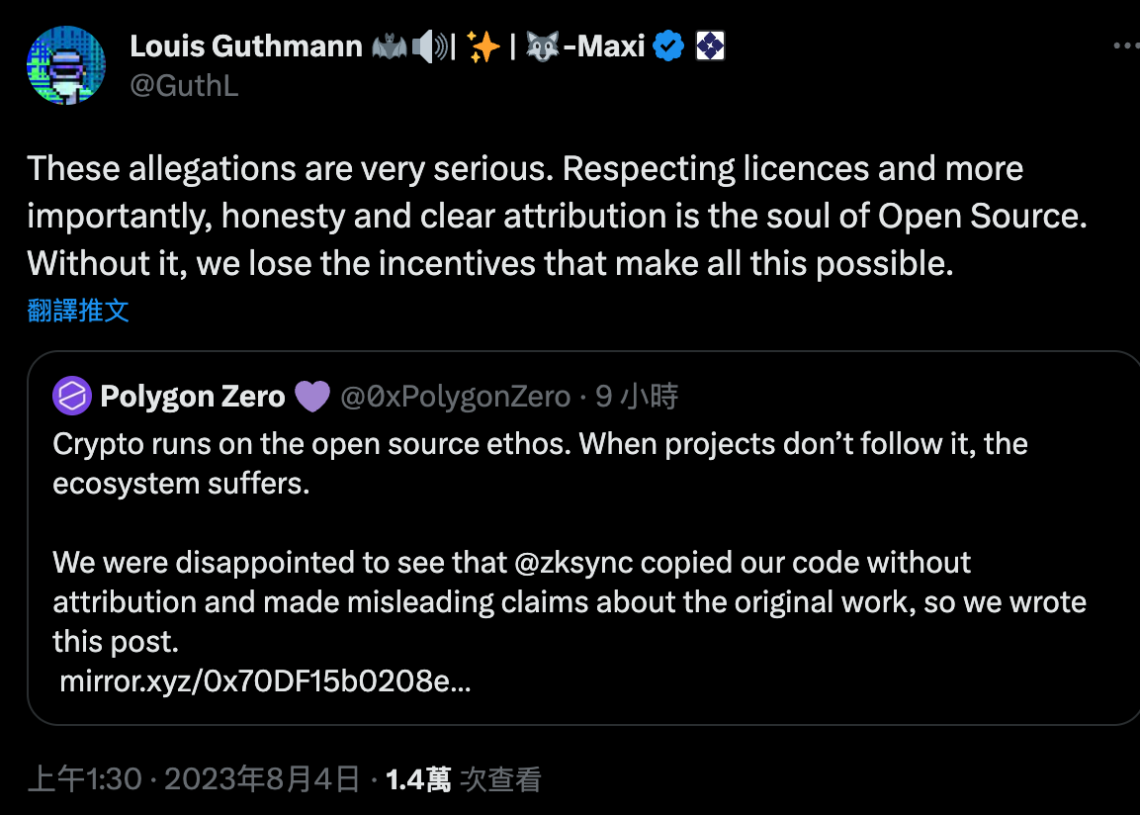Viewport: 1140px width, 815px height.
Task: Open Louis Guthmann's profile avatar
Action: pyautogui.click(x=66, y=65)
